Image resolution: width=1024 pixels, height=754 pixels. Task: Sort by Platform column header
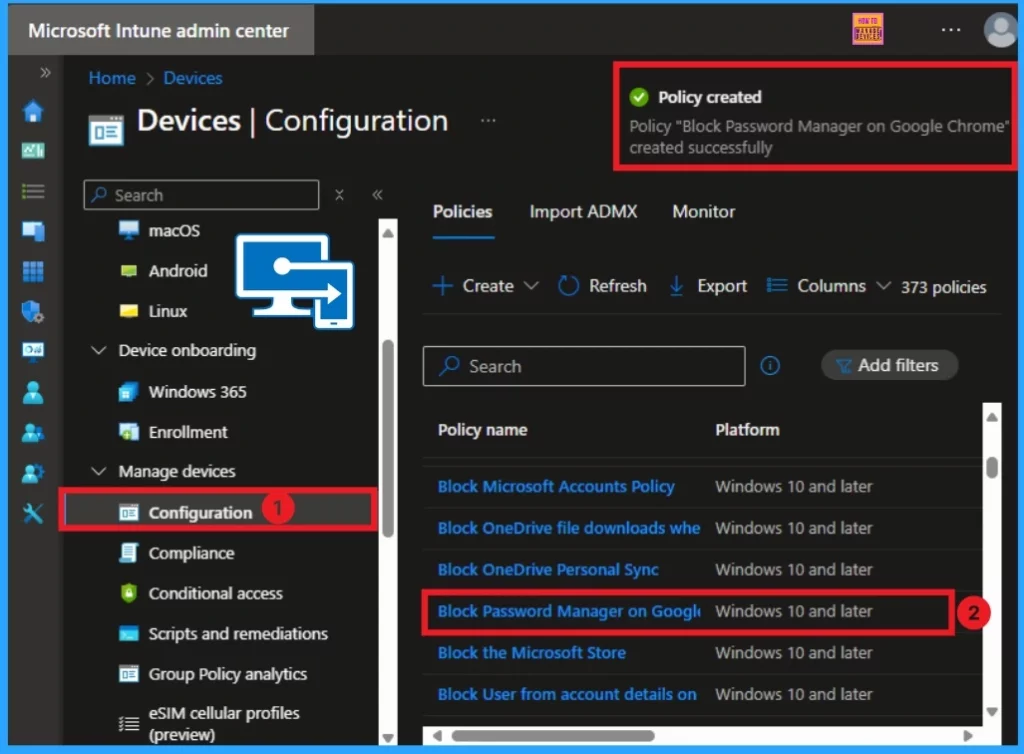point(747,430)
